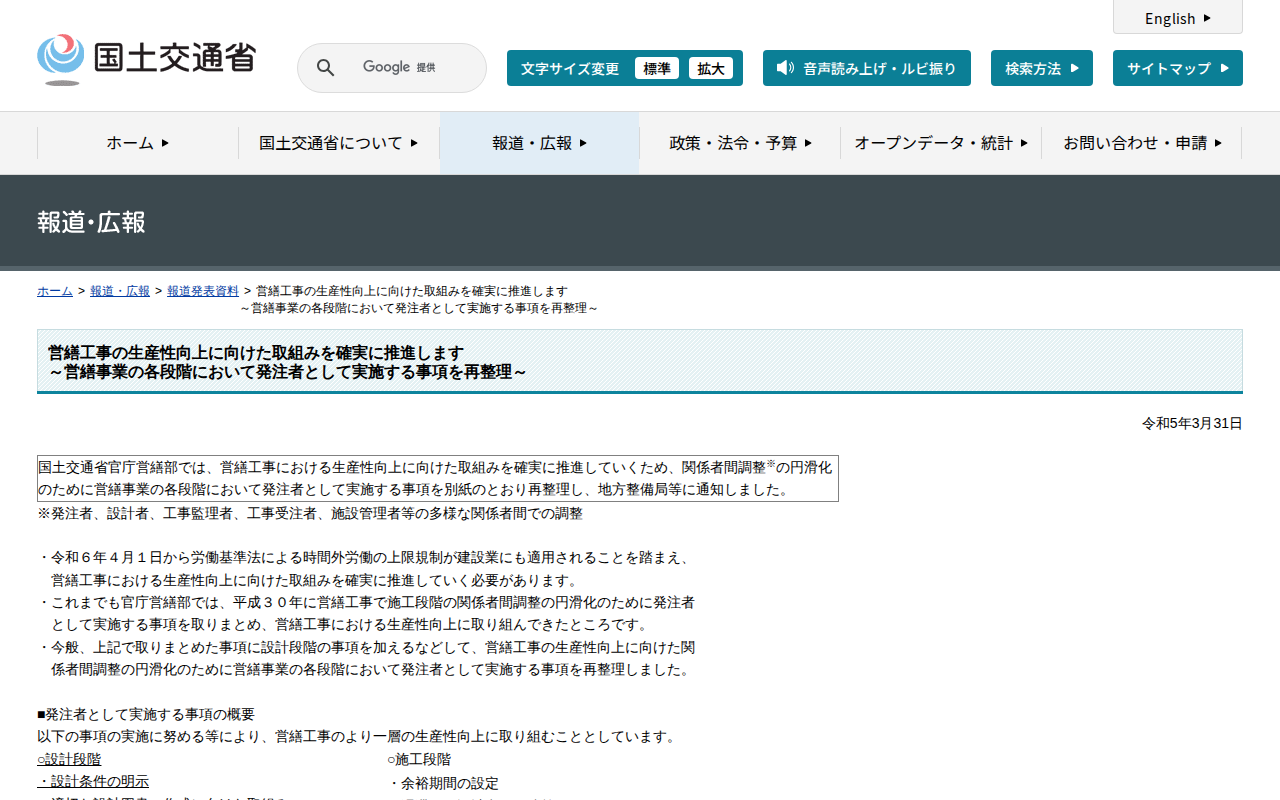
Task: Click the date 令和5年3月31日
Action: pyautogui.click(x=1192, y=424)
